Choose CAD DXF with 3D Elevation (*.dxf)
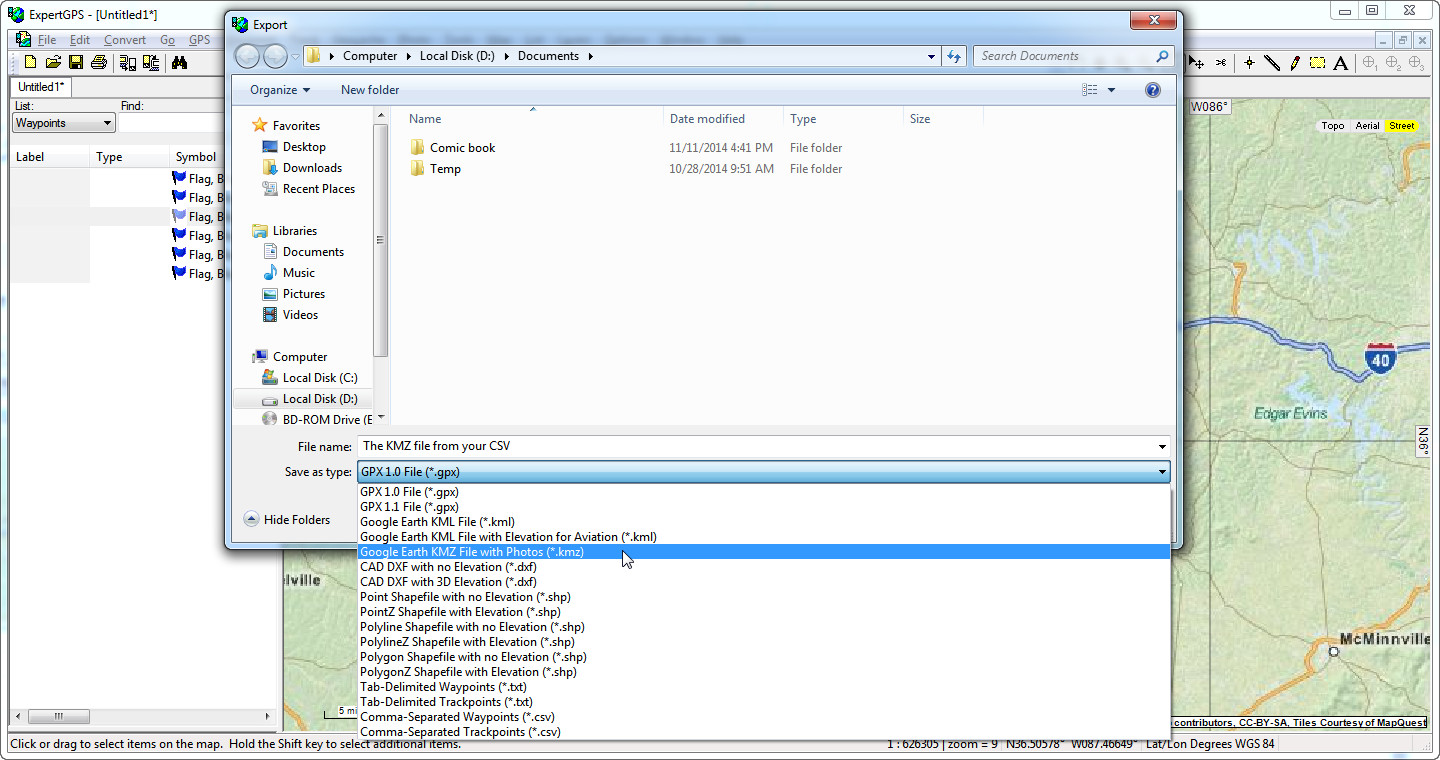The image size is (1440, 760). tap(764, 582)
